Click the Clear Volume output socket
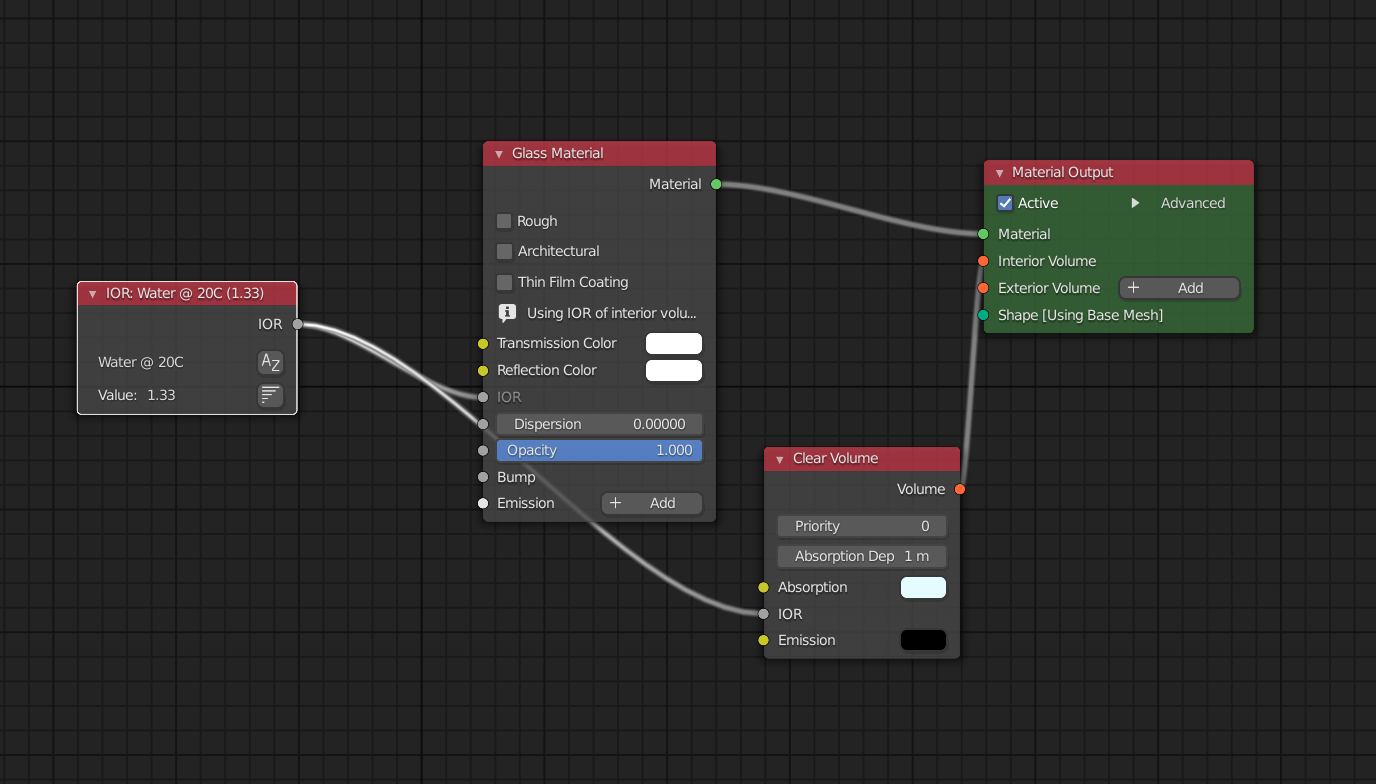Screen dimensions: 1376x784 960,489
